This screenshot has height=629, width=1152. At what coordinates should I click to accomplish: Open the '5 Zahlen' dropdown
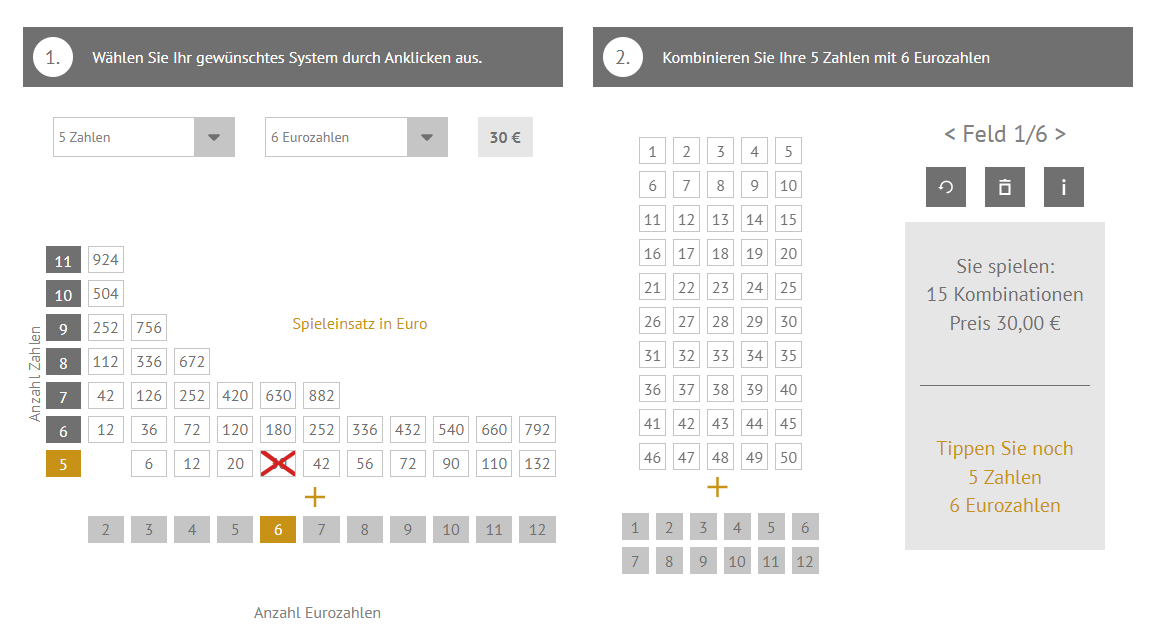[144, 137]
